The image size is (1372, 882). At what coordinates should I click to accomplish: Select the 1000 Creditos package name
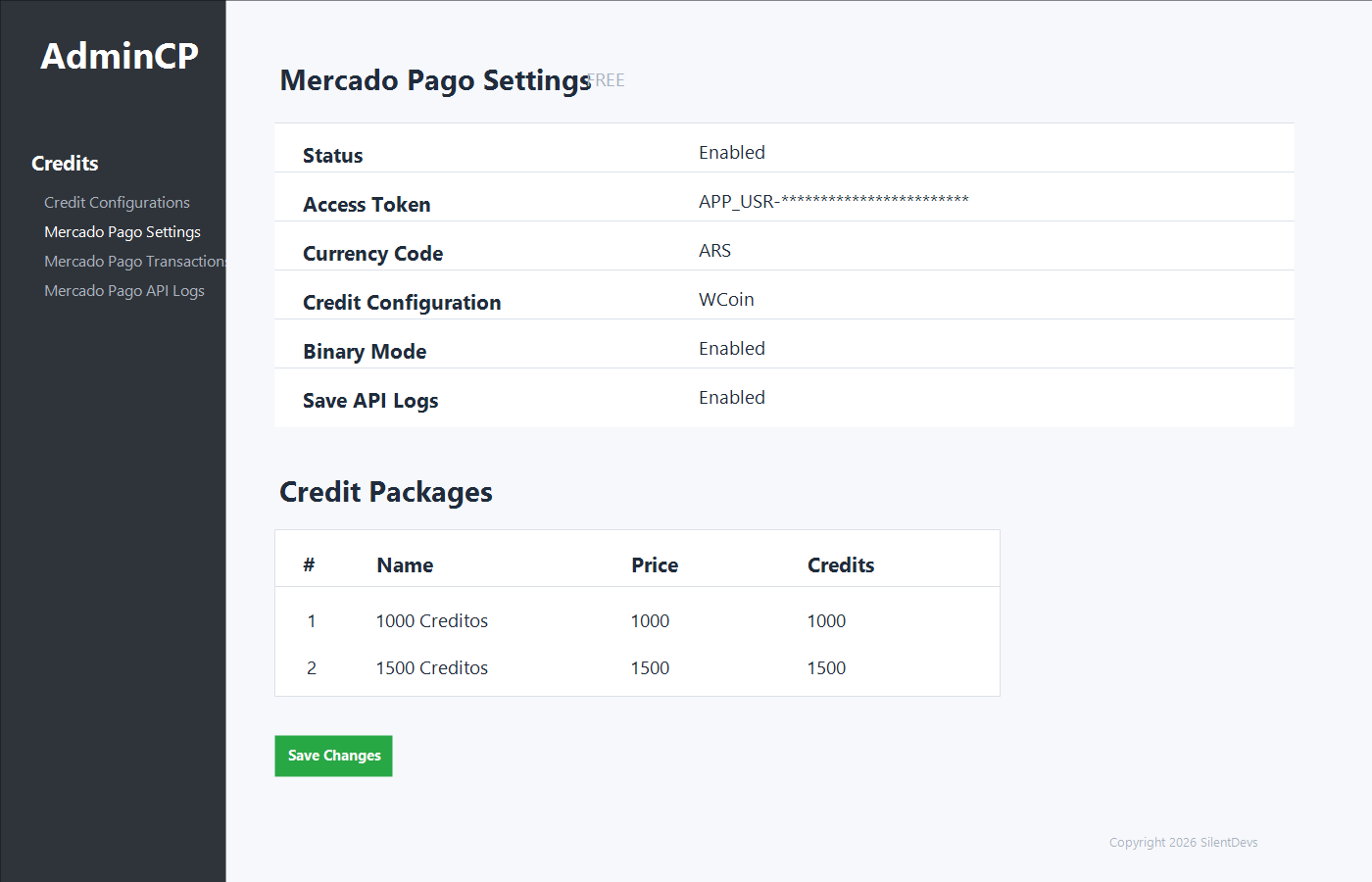pyautogui.click(x=432, y=621)
